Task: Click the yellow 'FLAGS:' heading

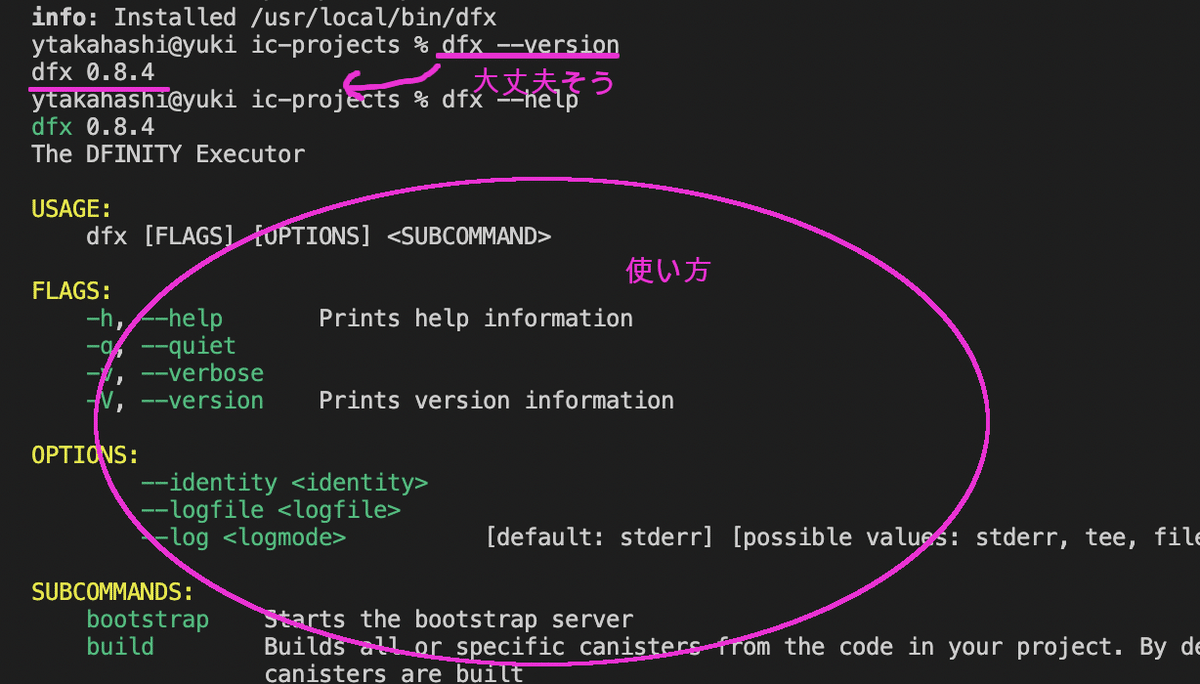Action: pos(72,291)
